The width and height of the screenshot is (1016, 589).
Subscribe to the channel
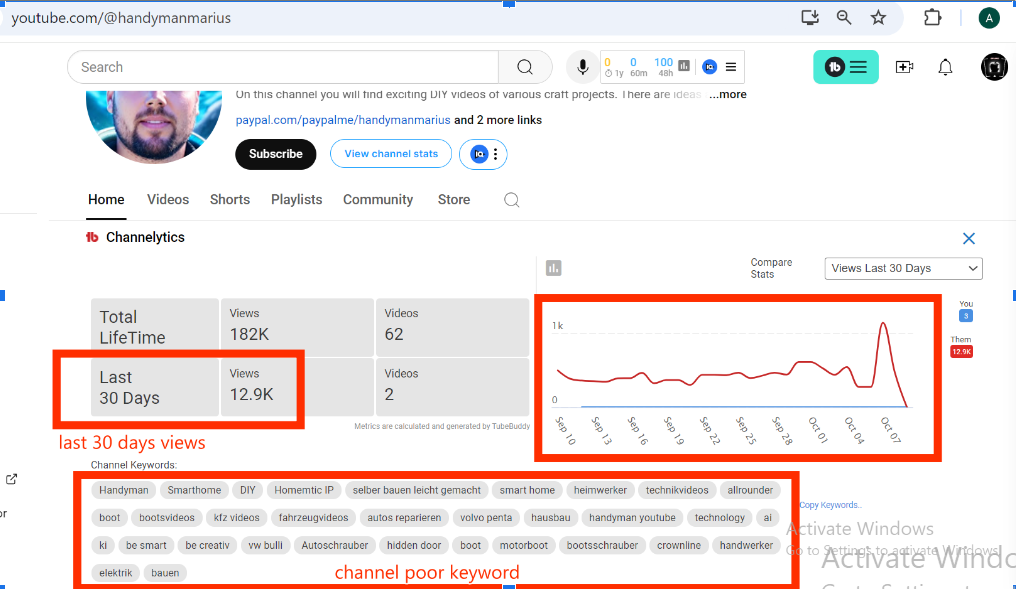coord(276,154)
